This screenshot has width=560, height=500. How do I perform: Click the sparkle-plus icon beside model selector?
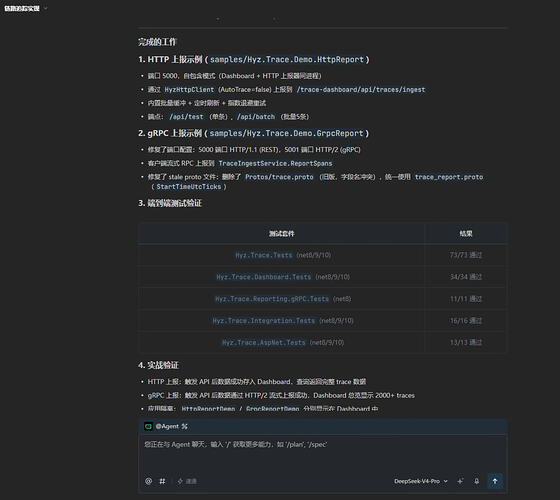click(460, 481)
